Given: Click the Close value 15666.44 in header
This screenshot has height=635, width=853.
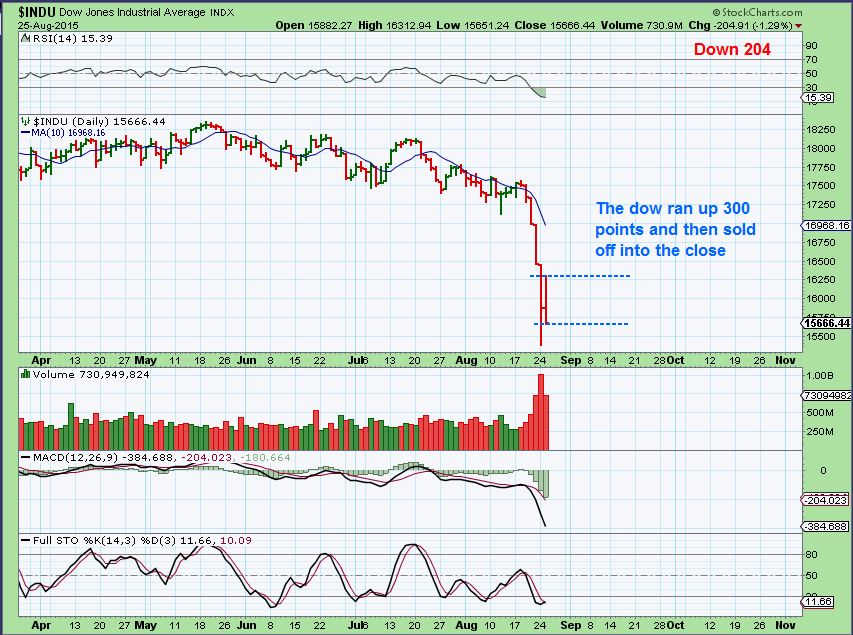Looking at the screenshot, I should point(572,25).
